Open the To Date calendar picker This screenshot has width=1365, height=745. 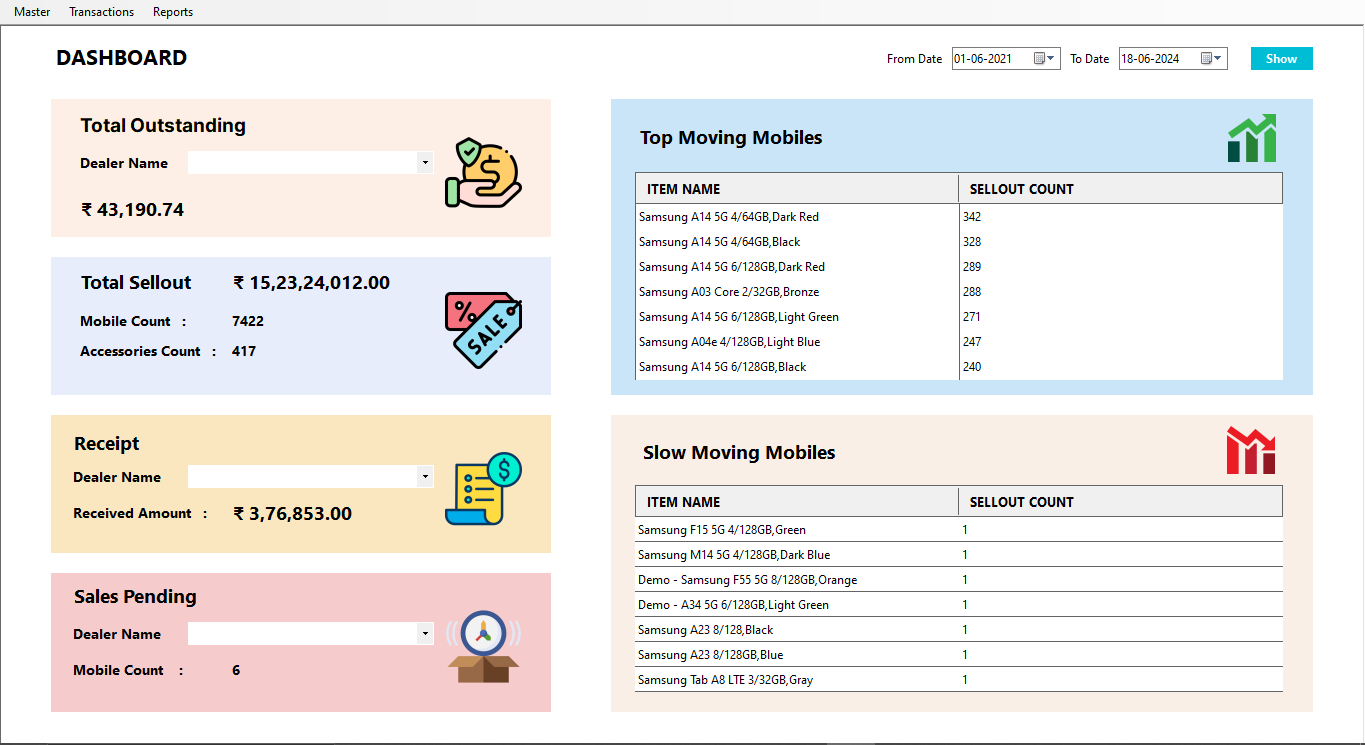pyautogui.click(x=1212, y=59)
